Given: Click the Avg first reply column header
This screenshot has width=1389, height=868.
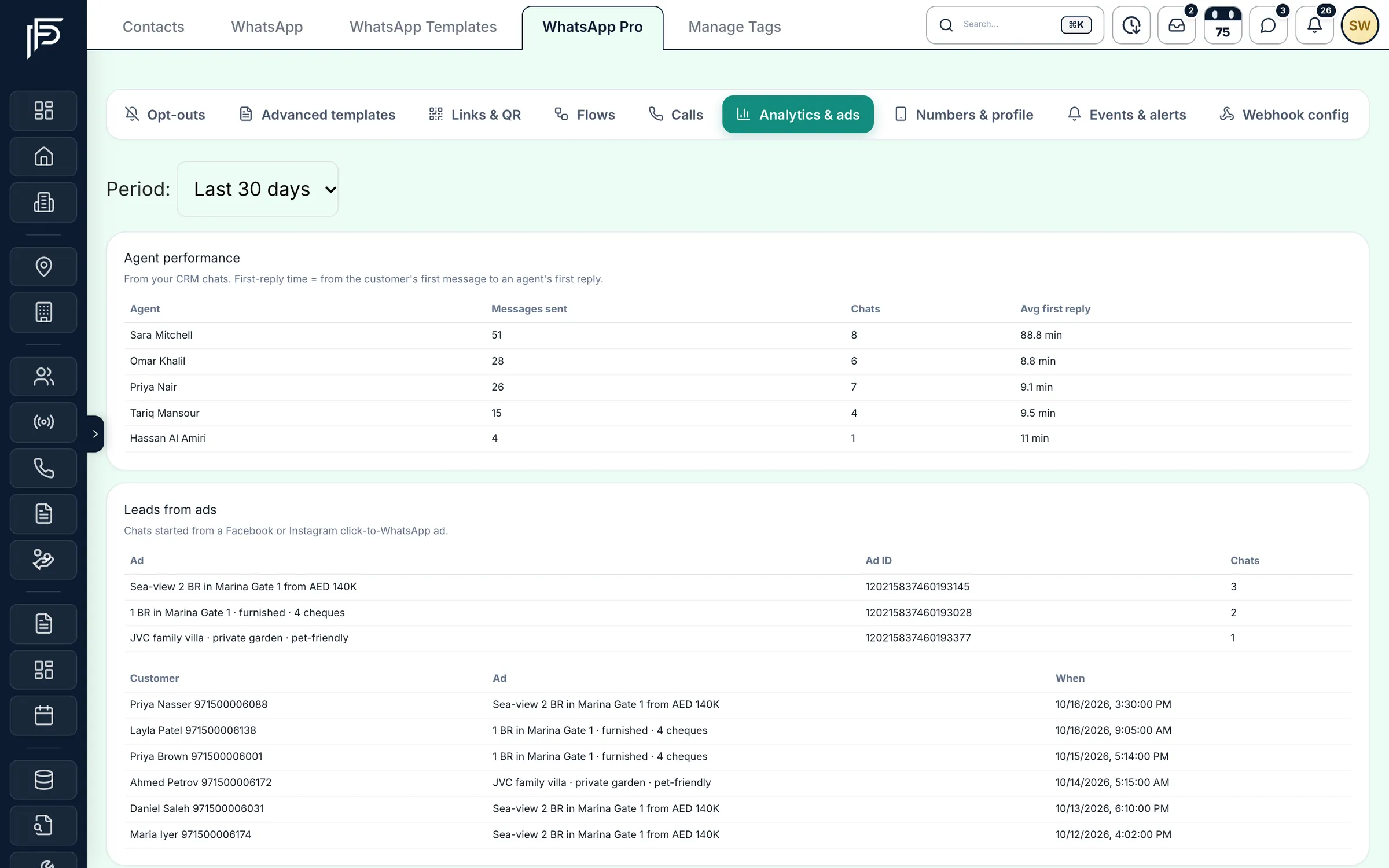Looking at the screenshot, I should 1055,309.
